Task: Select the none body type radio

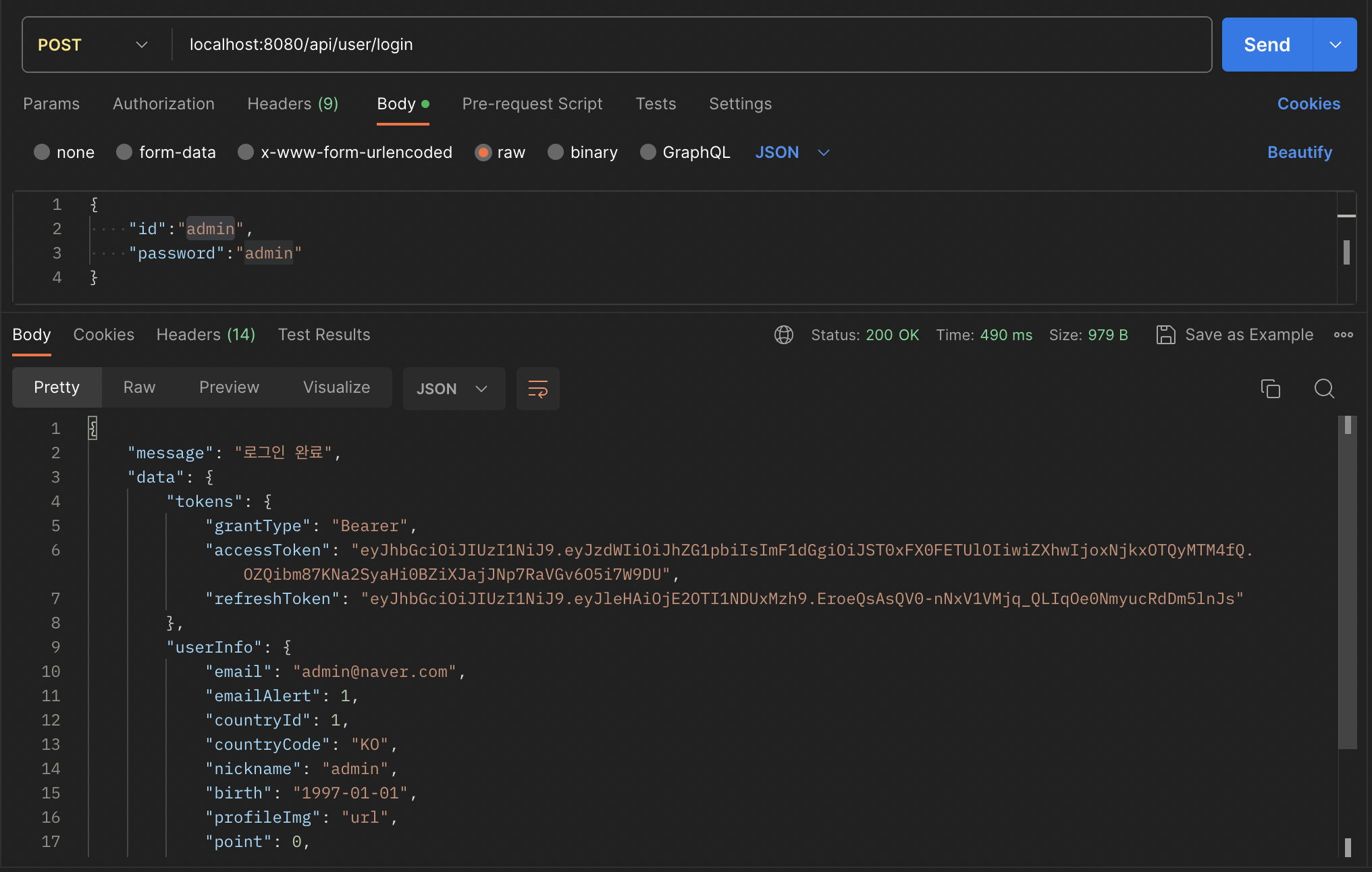Action: pyautogui.click(x=42, y=152)
